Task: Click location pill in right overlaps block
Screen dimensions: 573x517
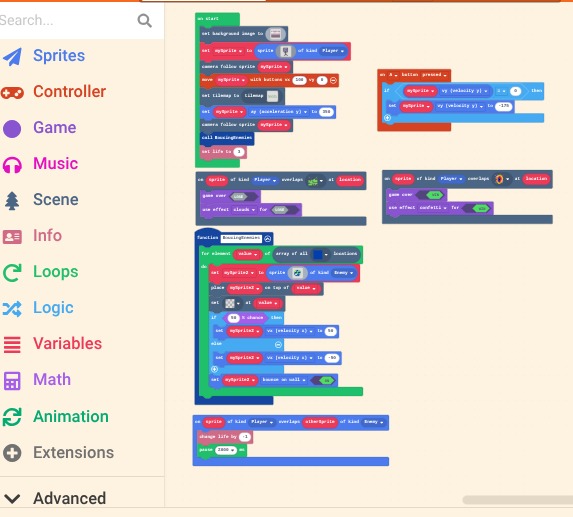Action: click(x=536, y=179)
